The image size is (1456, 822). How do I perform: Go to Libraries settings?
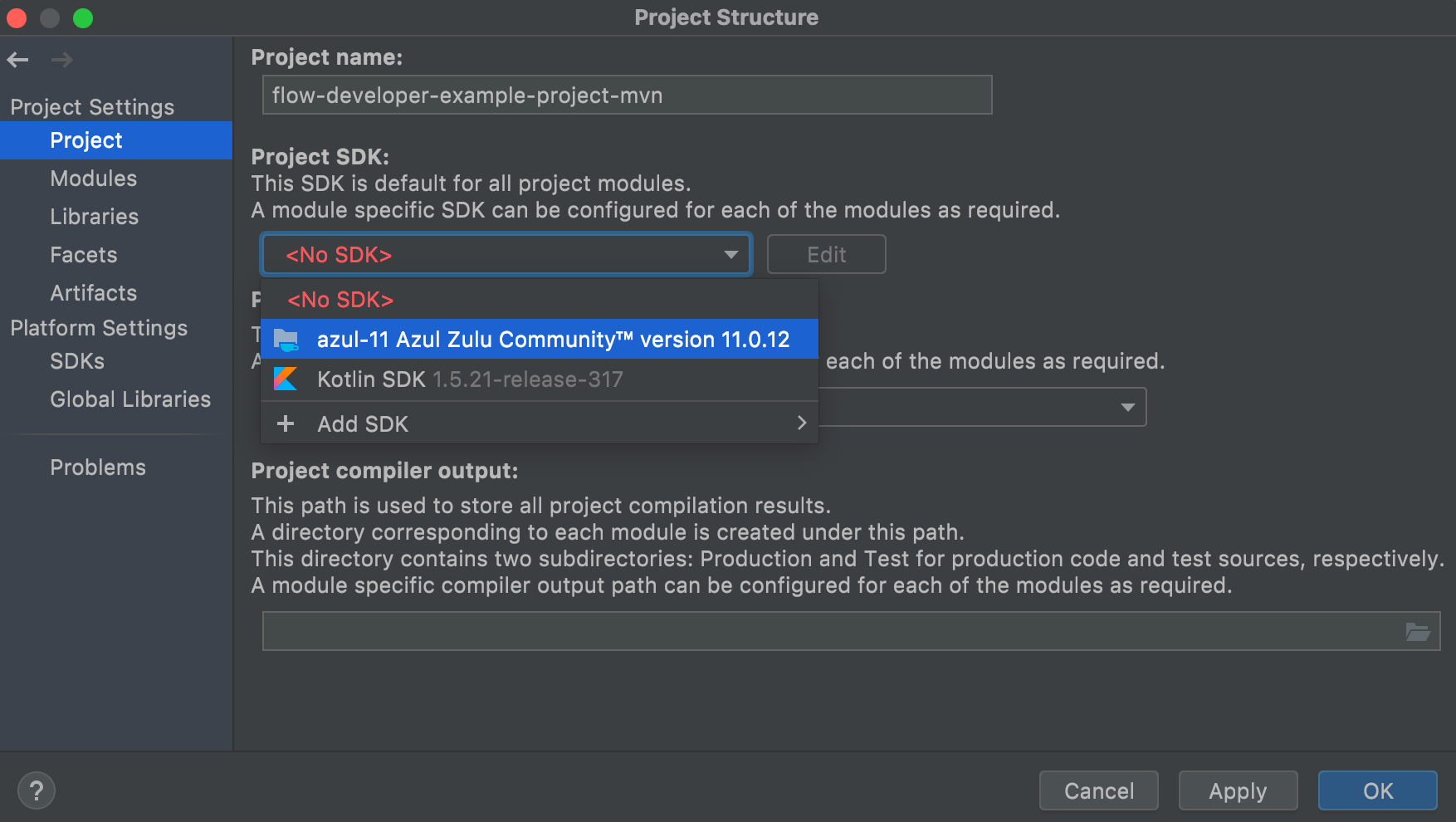[94, 217]
